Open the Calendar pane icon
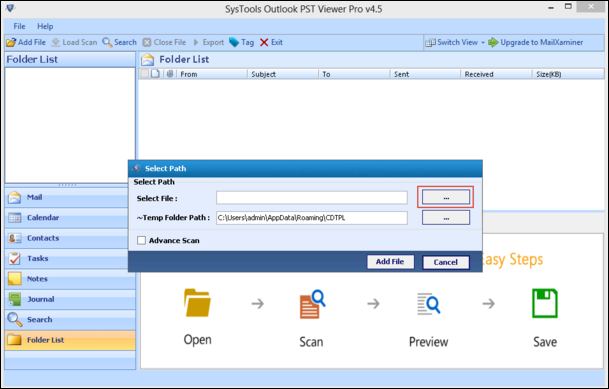The height and width of the screenshot is (389, 609). [14, 218]
